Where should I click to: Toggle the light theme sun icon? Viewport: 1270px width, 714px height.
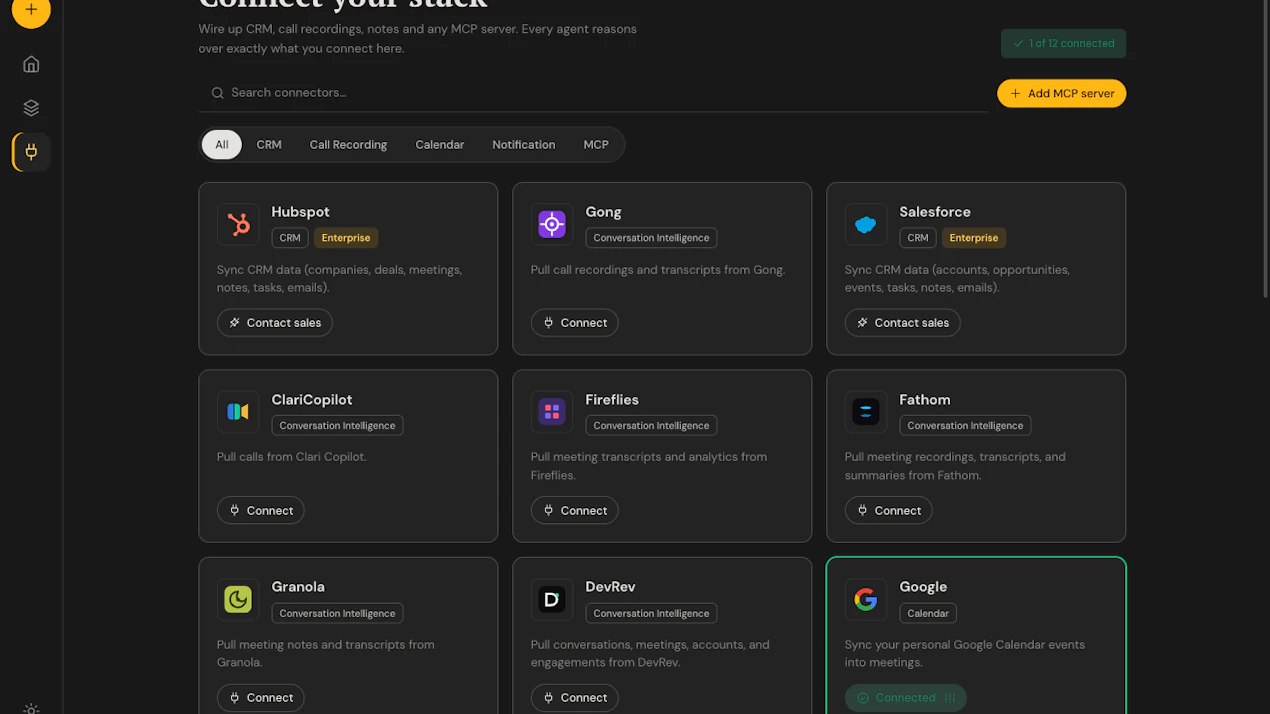tap(31, 709)
